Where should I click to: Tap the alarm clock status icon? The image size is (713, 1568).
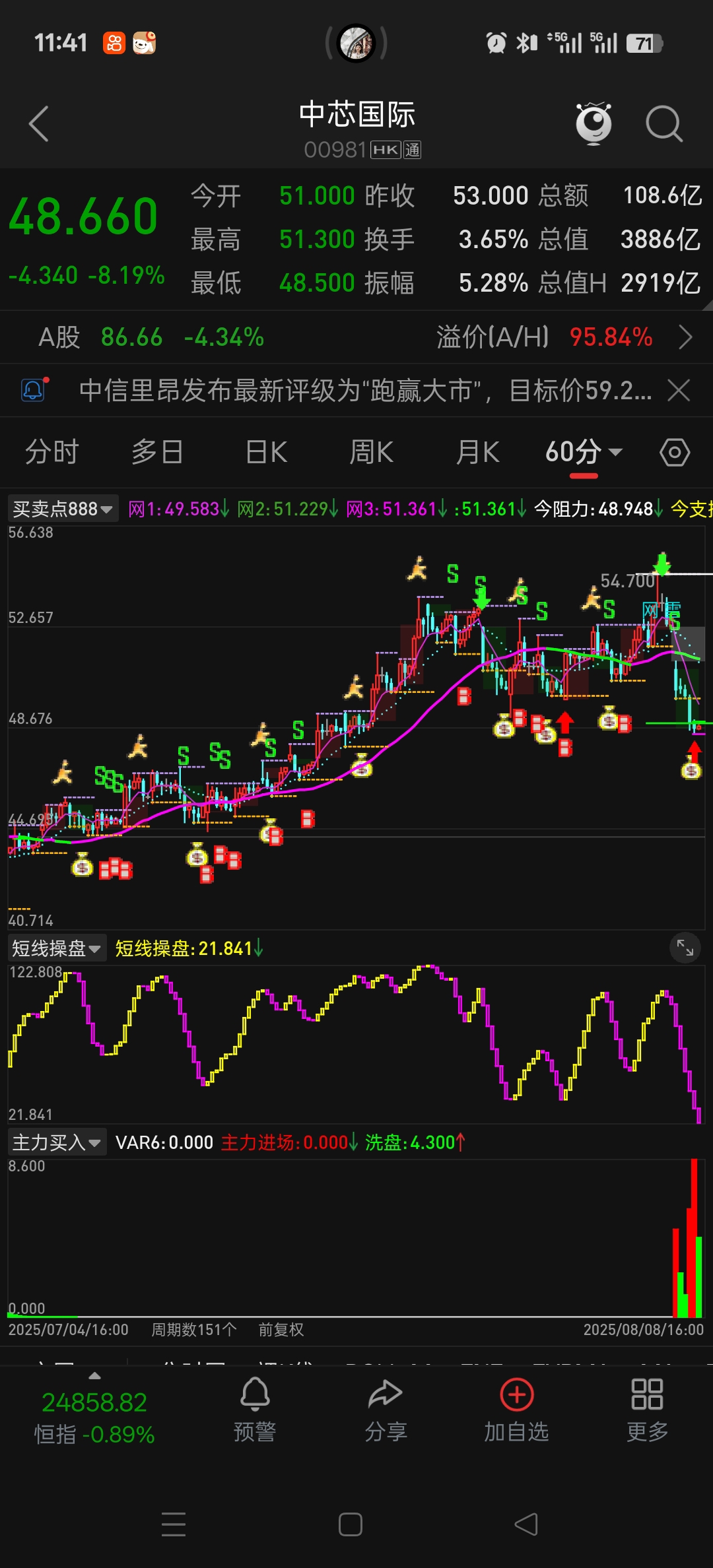[x=496, y=44]
